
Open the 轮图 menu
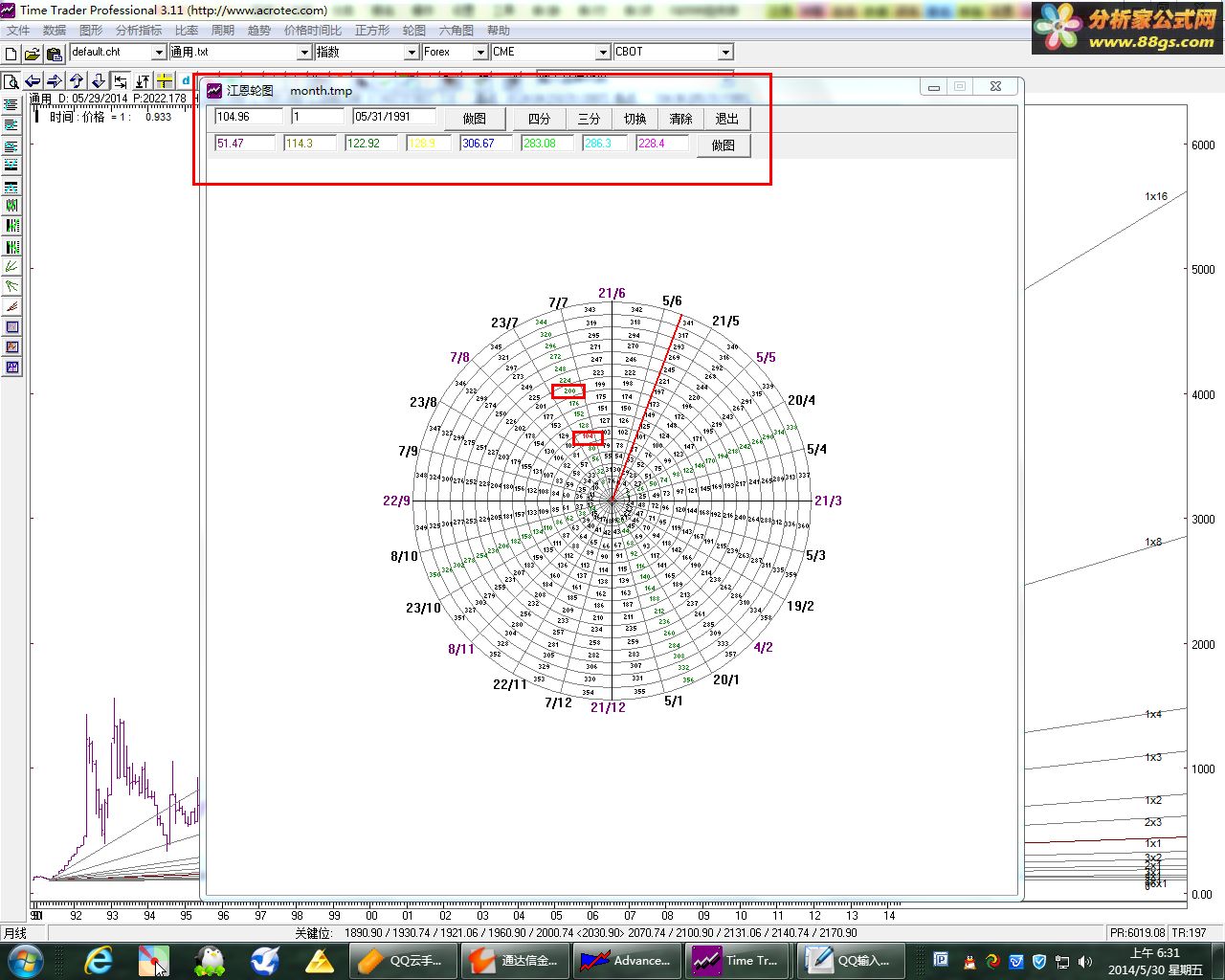click(414, 31)
